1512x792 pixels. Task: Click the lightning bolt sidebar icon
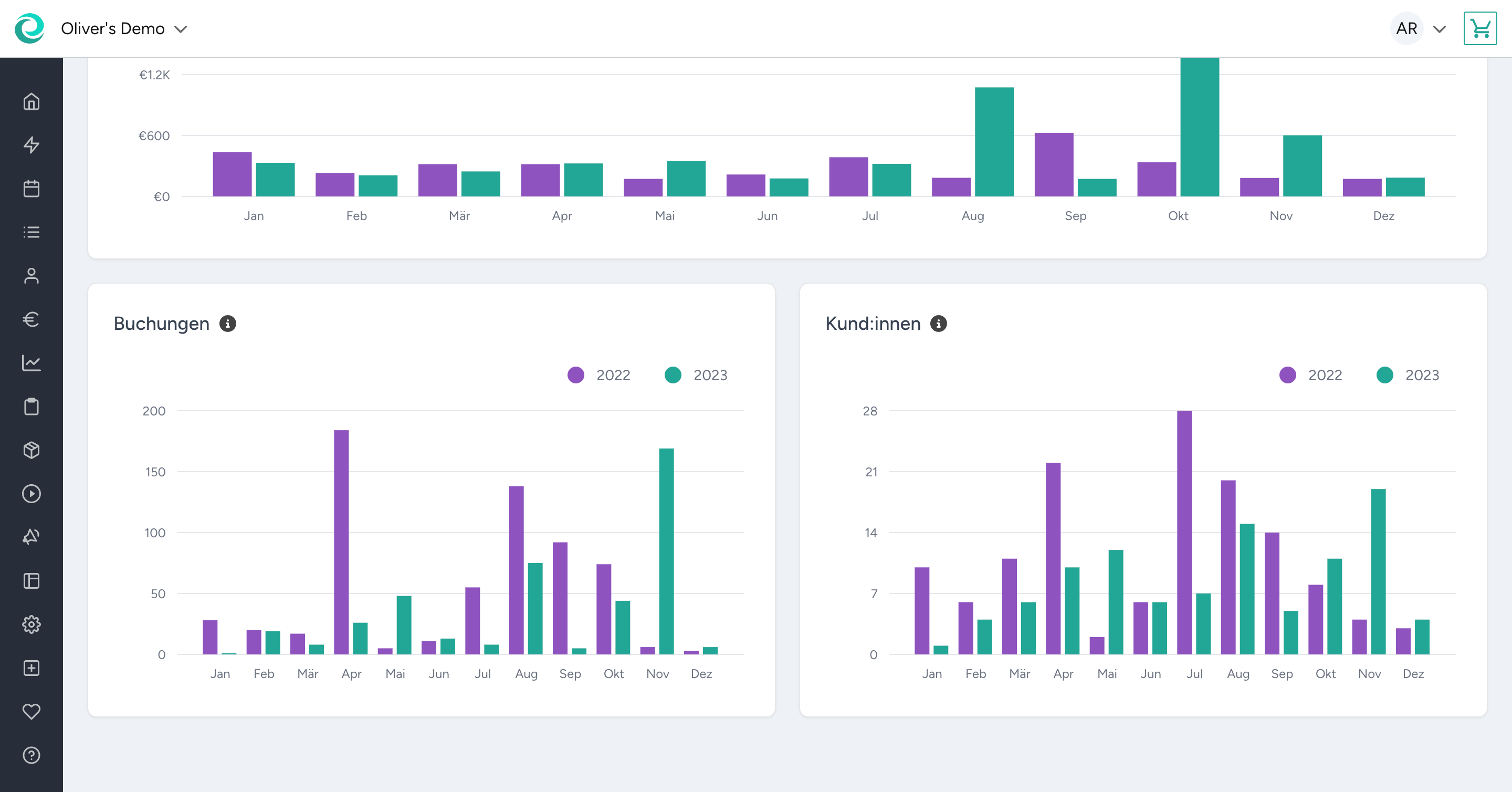[31, 145]
